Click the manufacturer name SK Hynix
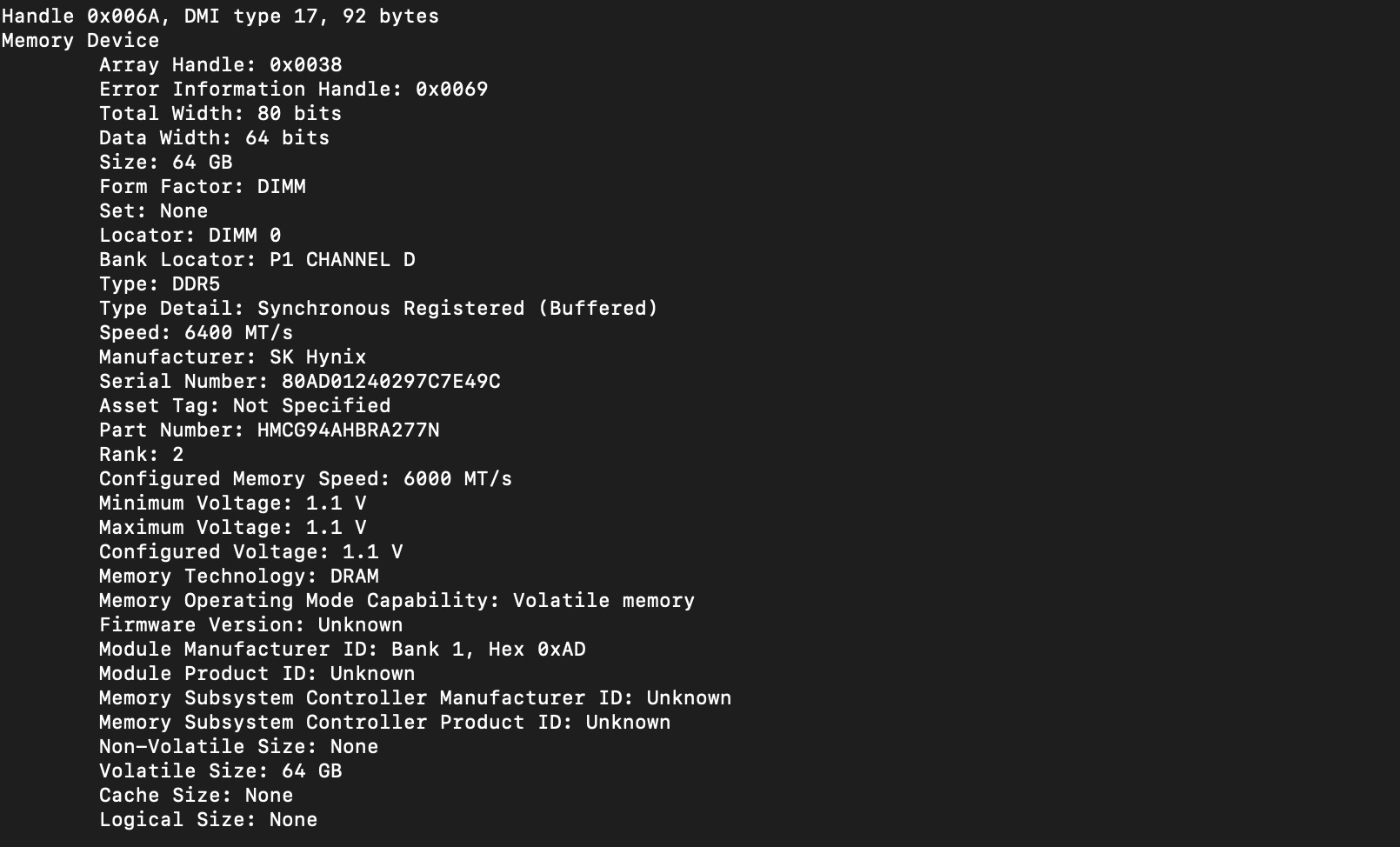Screen dimensions: 1400x847 pyautogui.click(x=317, y=357)
